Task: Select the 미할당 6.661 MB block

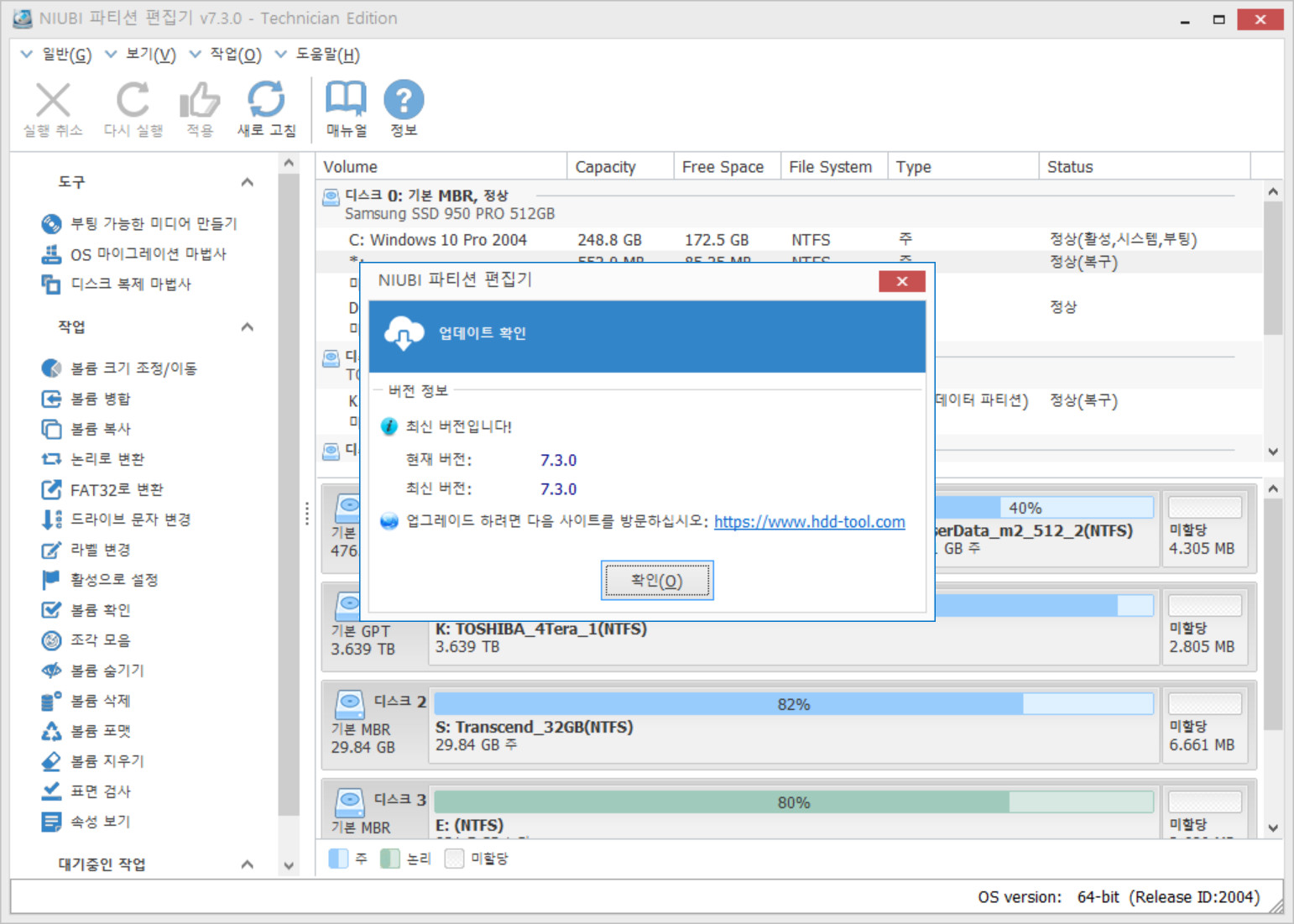Action: pyautogui.click(x=1205, y=725)
